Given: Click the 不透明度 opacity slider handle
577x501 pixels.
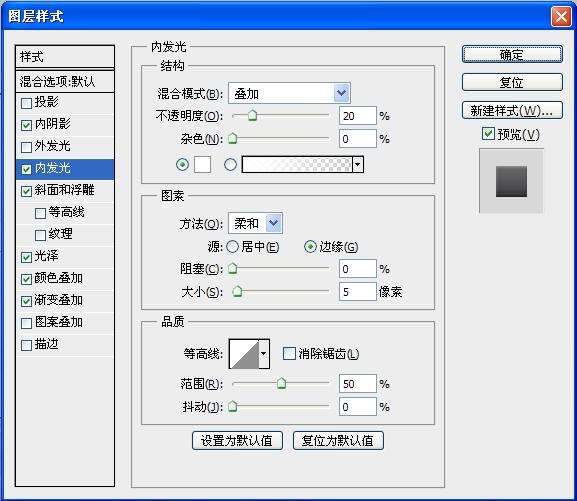Looking at the screenshot, I should point(252,116).
